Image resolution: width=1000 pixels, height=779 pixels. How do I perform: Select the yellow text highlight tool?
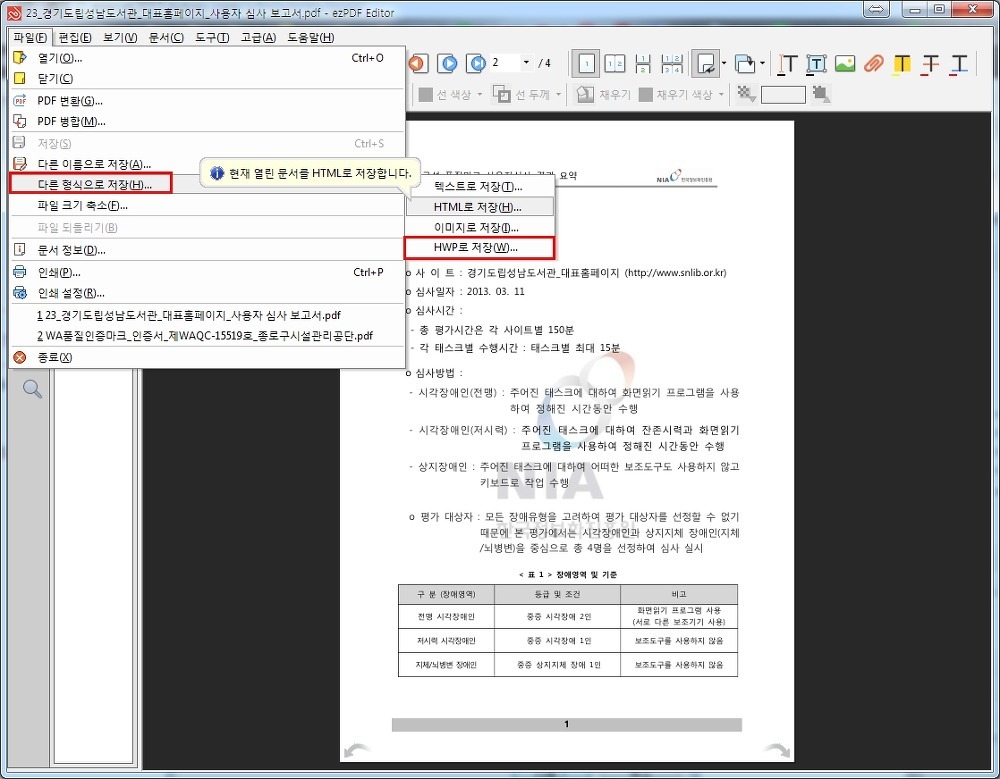tap(902, 63)
